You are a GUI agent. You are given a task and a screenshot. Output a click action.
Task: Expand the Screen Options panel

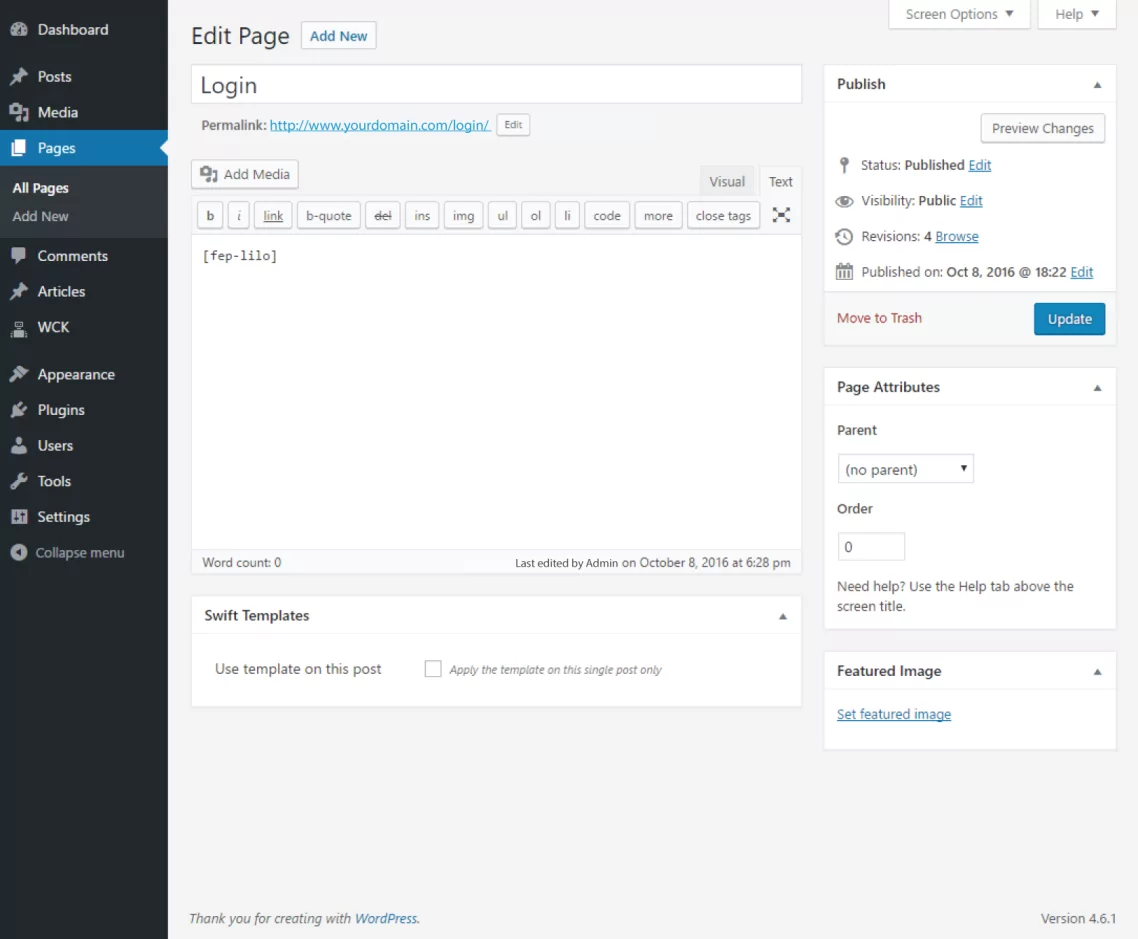[x=959, y=14]
